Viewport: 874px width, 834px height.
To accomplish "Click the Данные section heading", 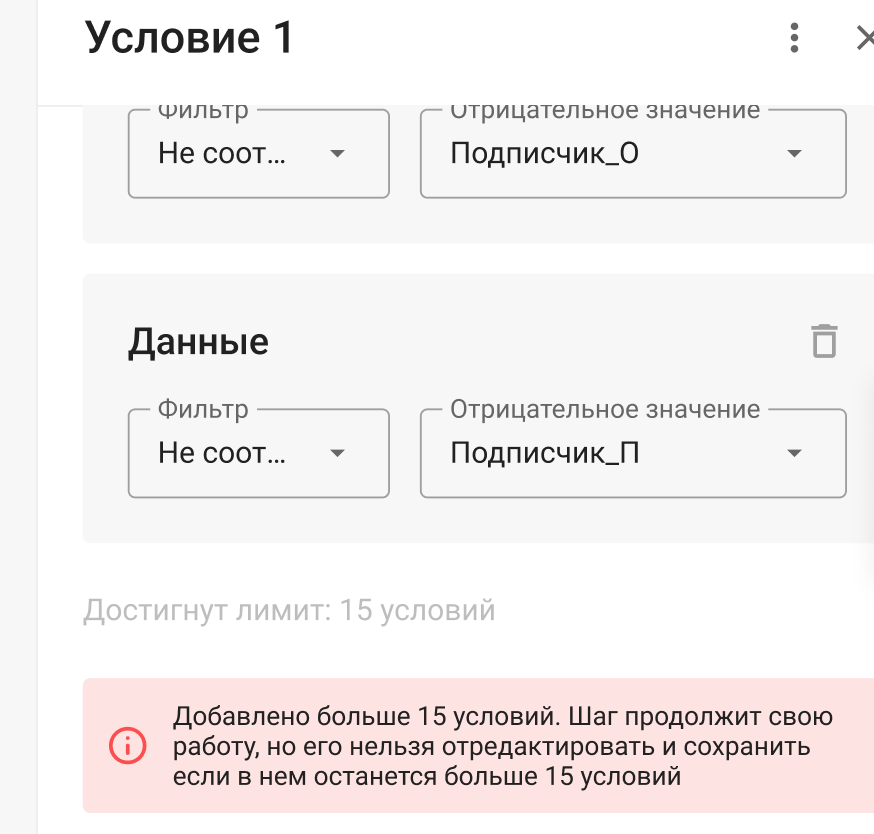I will click(x=198, y=342).
